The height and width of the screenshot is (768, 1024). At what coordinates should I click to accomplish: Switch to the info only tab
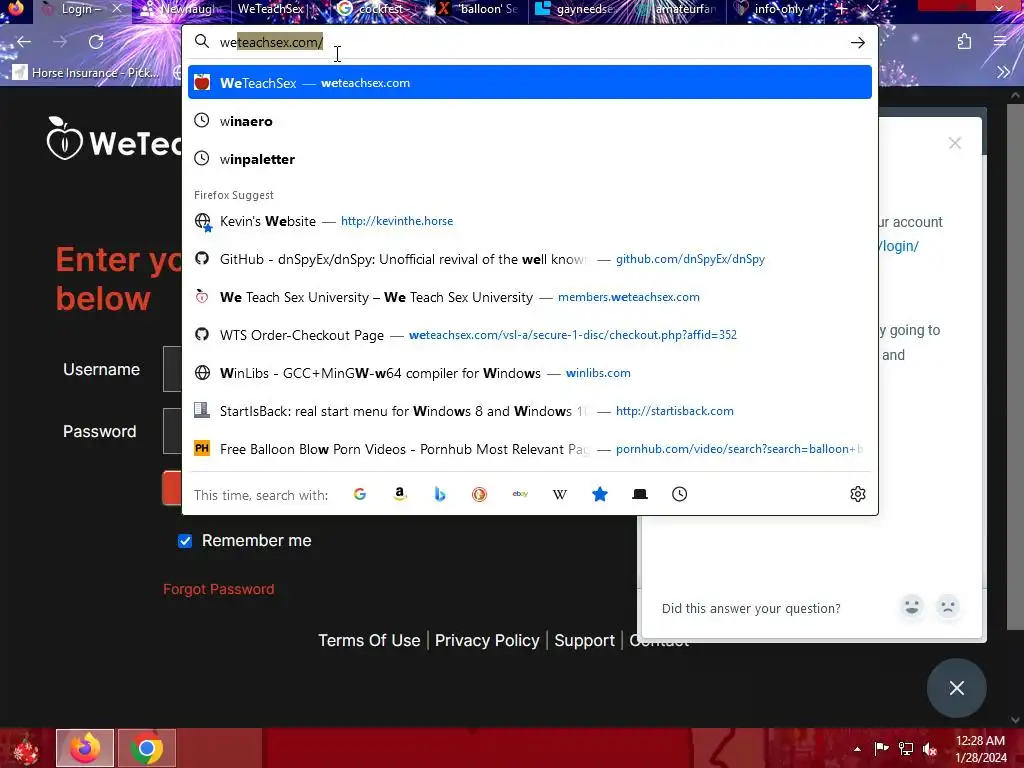pyautogui.click(x=777, y=9)
